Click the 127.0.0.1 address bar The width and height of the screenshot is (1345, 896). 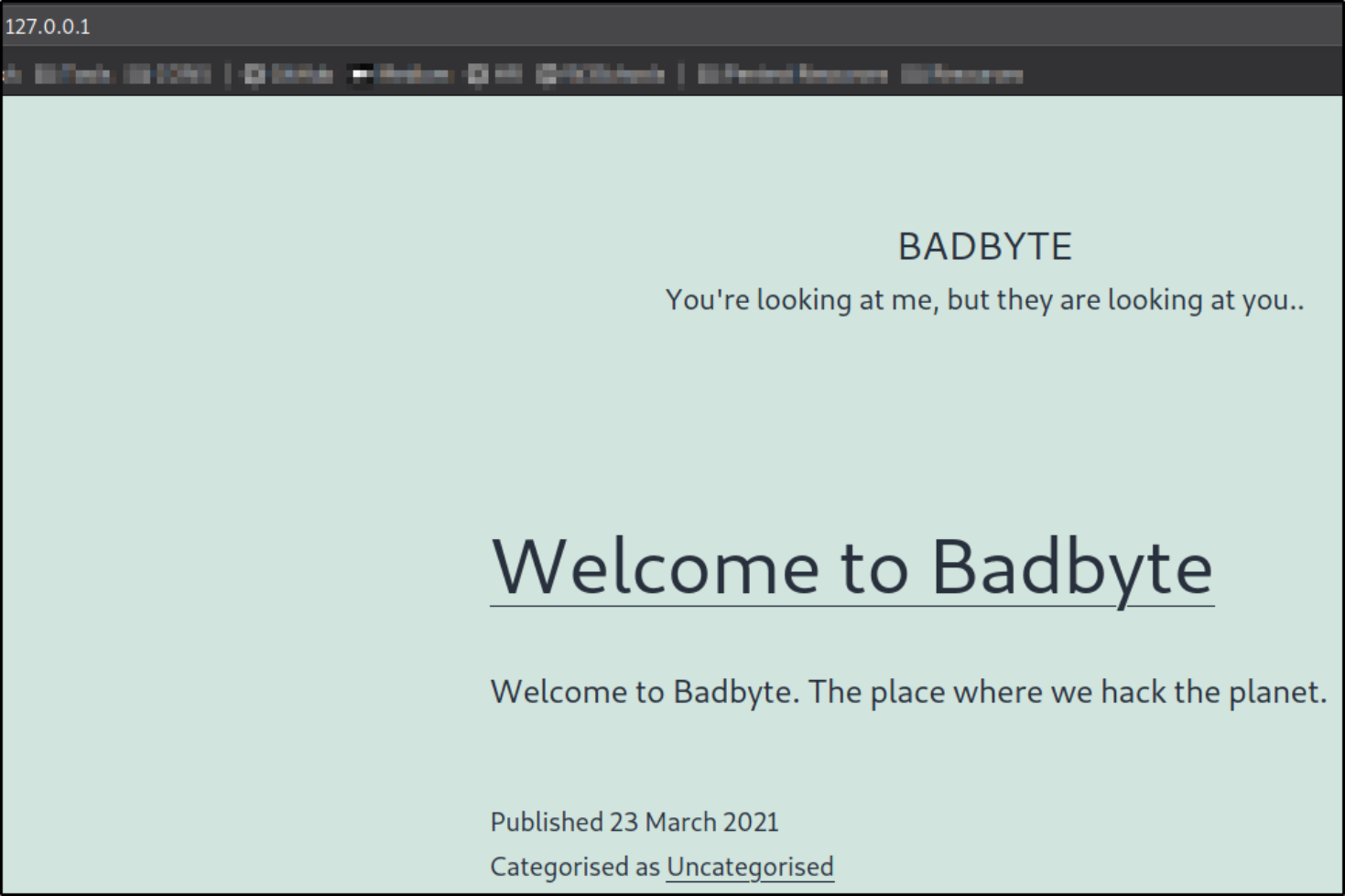[672, 26]
